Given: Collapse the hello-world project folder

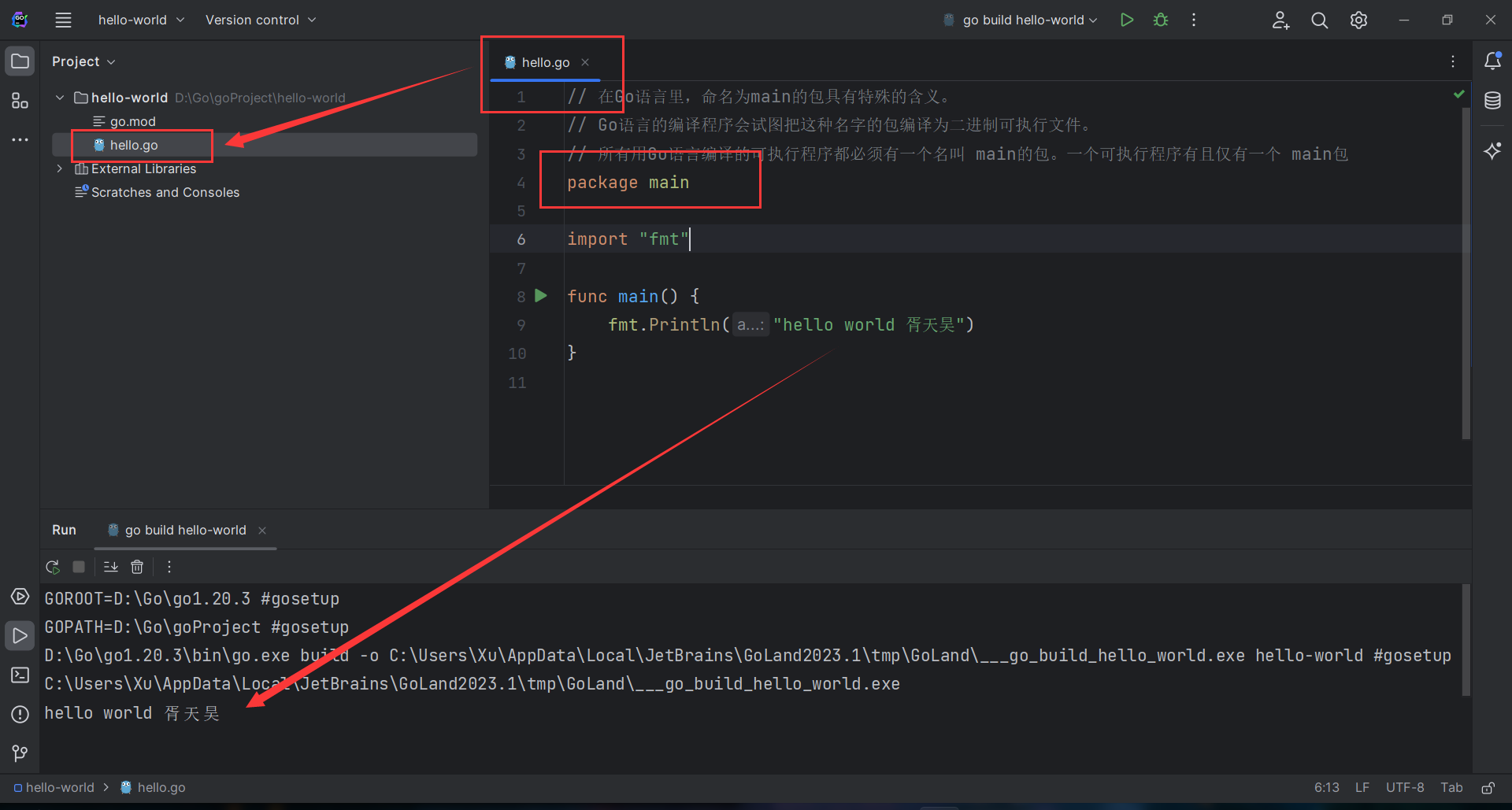Looking at the screenshot, I should [x=60, y=98].
